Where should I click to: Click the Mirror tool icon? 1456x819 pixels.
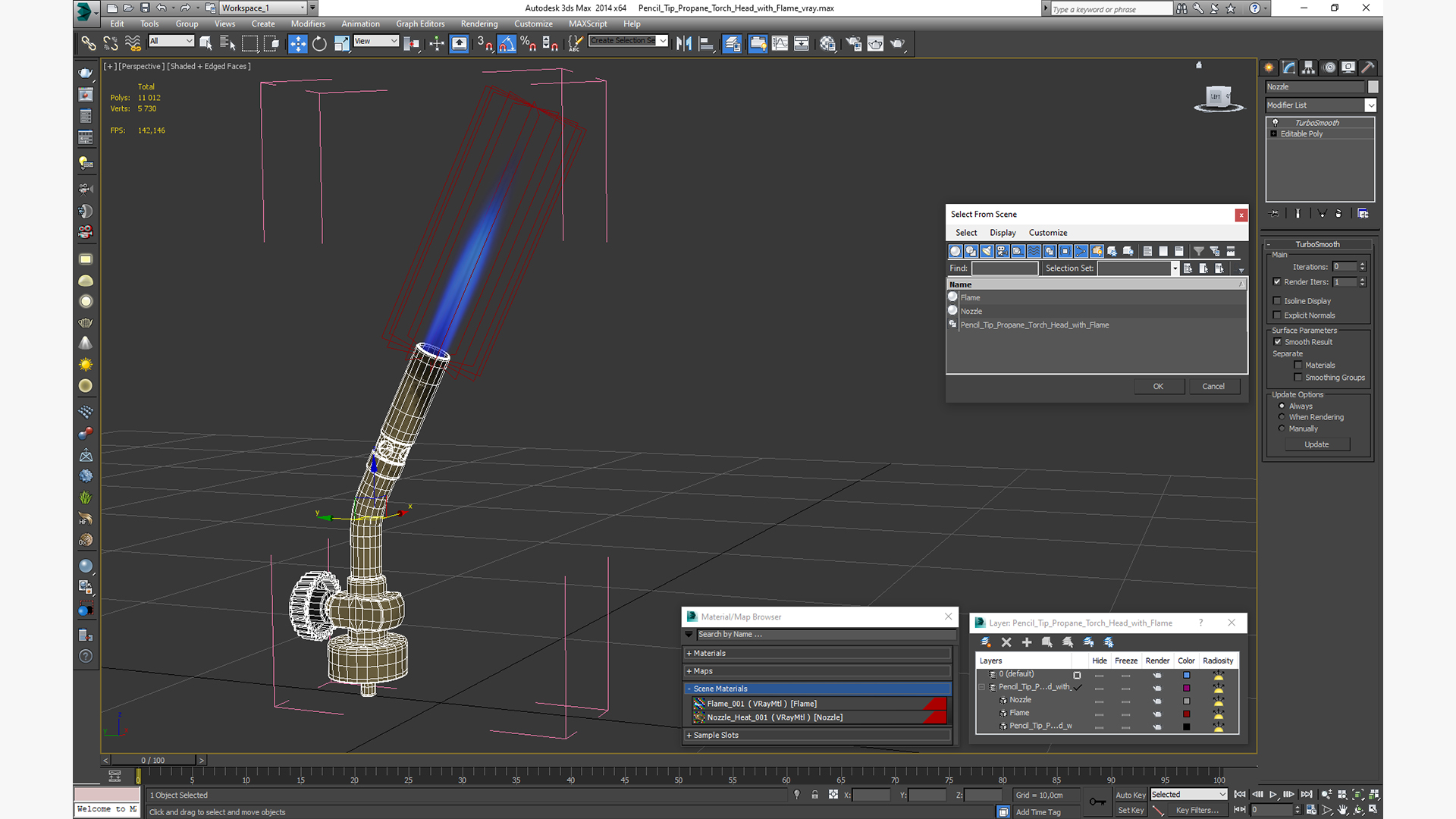(x=683, y=44)
